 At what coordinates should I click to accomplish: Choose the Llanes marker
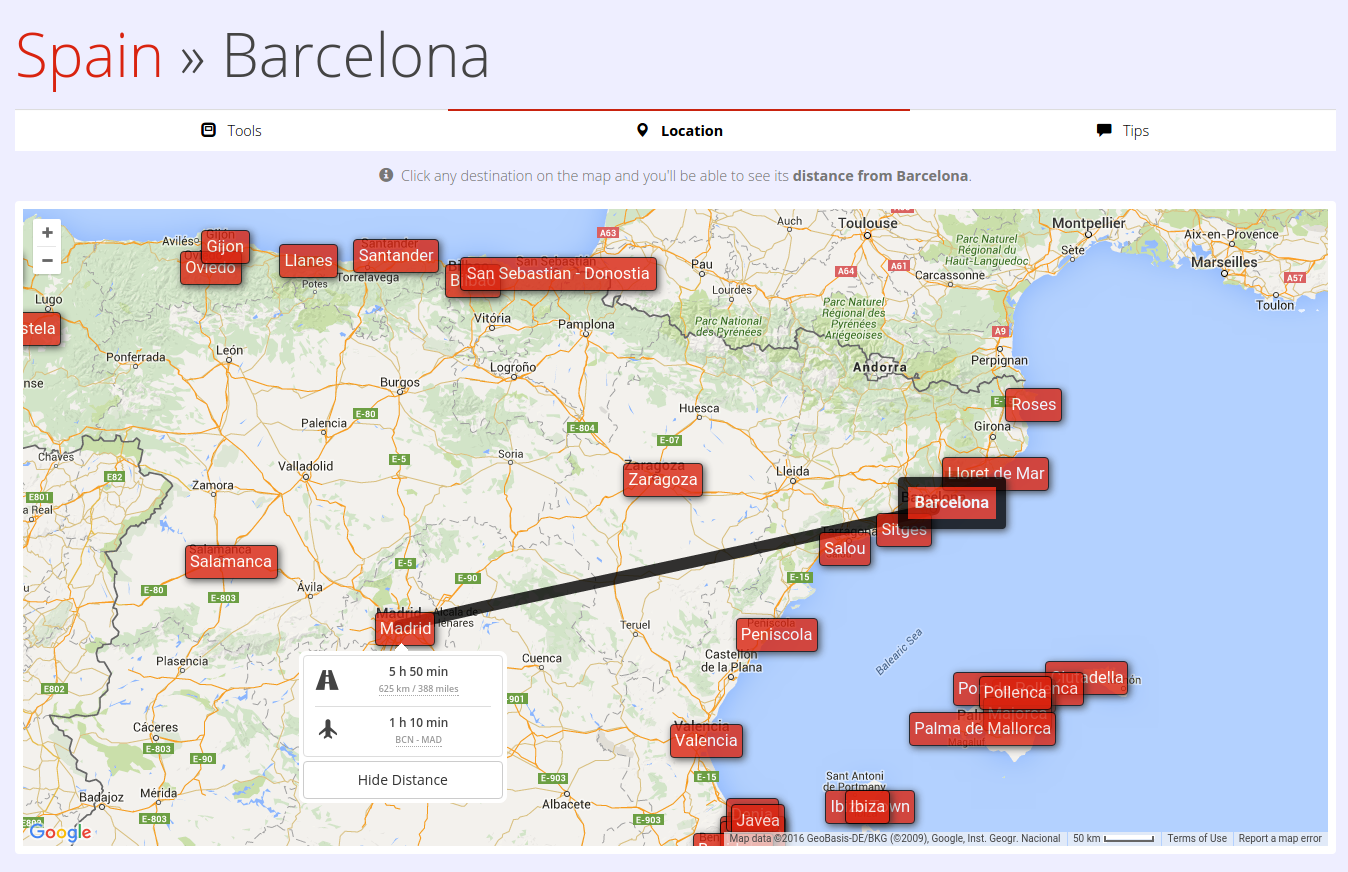tap(308, 261)
